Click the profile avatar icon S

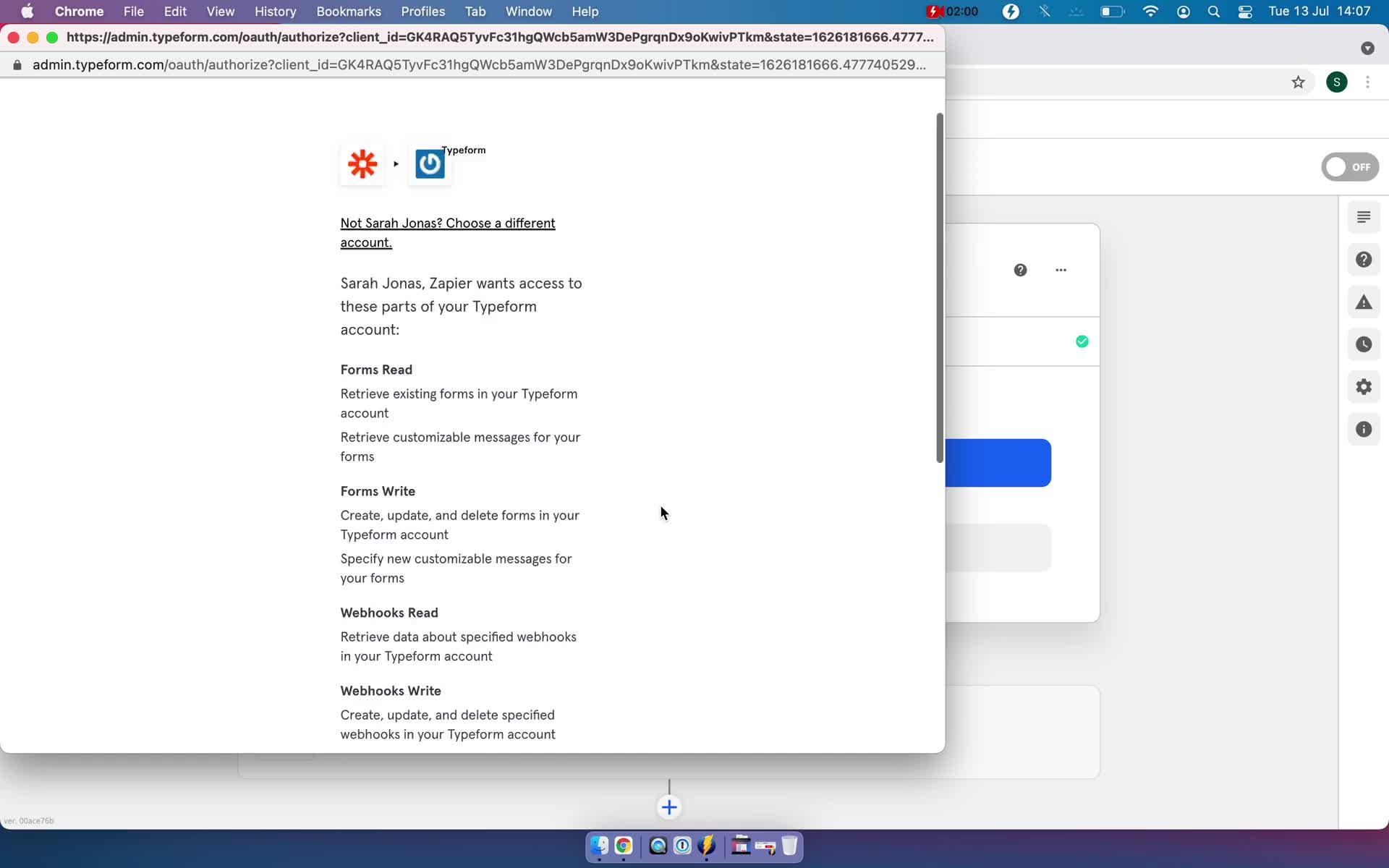1337,81
